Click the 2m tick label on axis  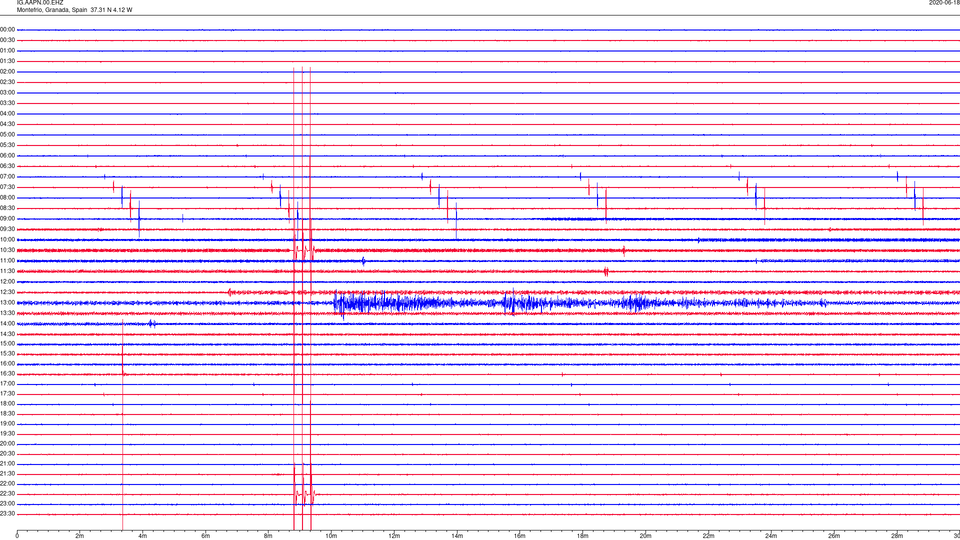click(x=80, y=536)
